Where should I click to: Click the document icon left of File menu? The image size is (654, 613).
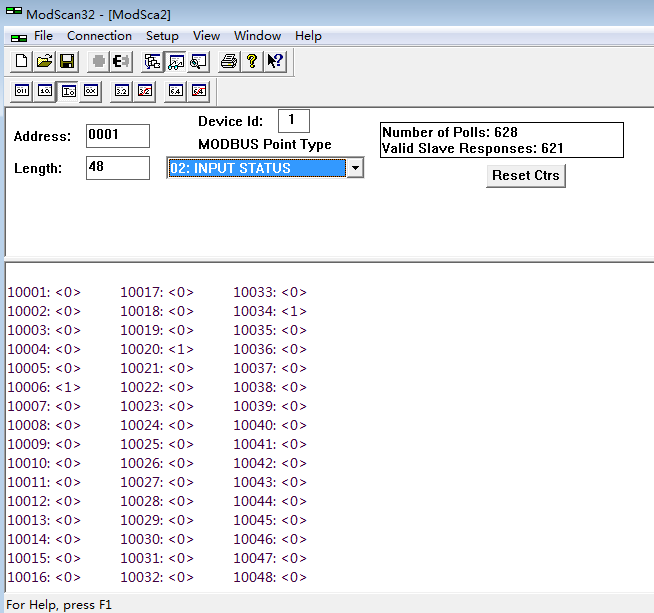19,38
